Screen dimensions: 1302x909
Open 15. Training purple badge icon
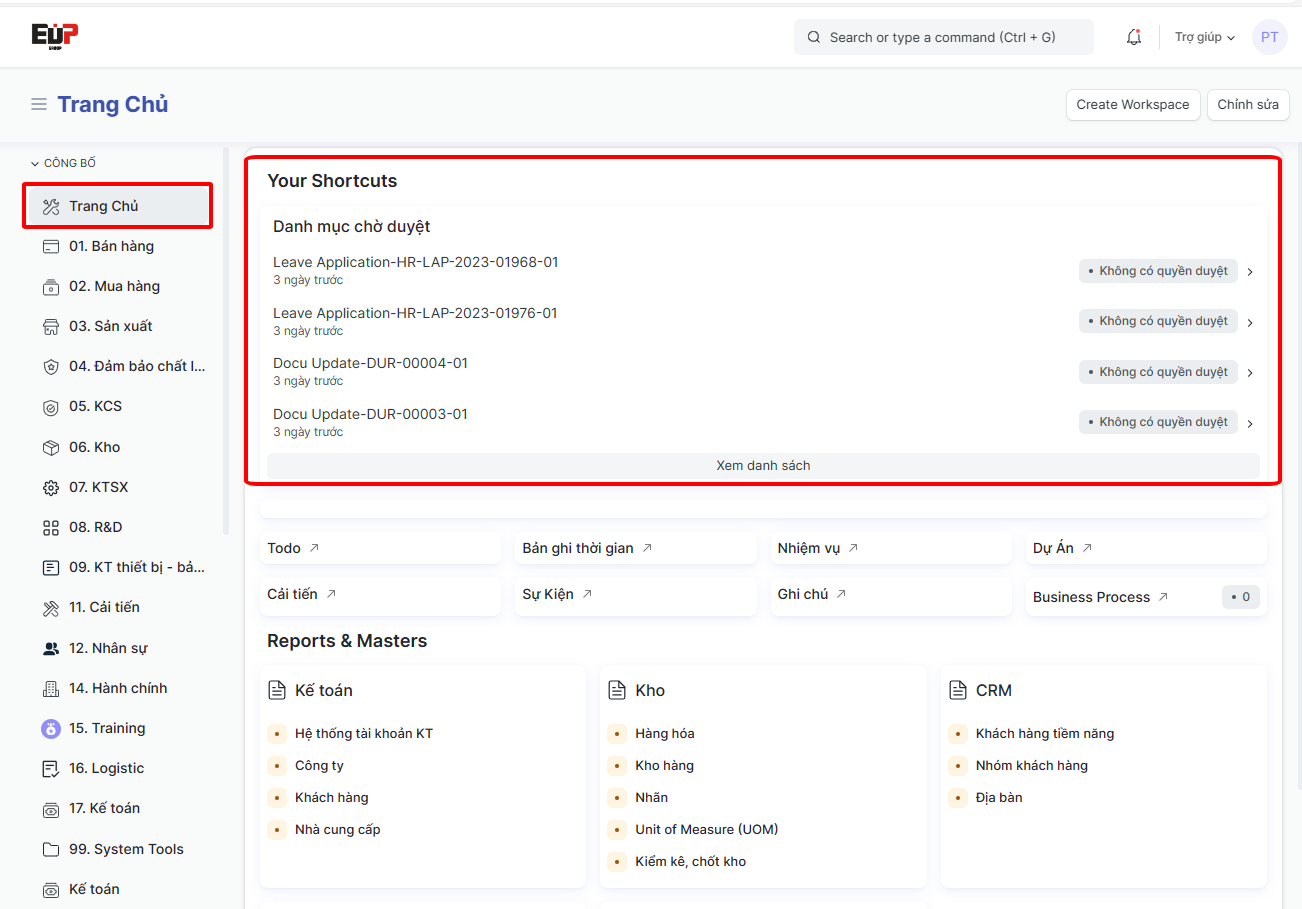pyautogui.click(x=51, y=728)
